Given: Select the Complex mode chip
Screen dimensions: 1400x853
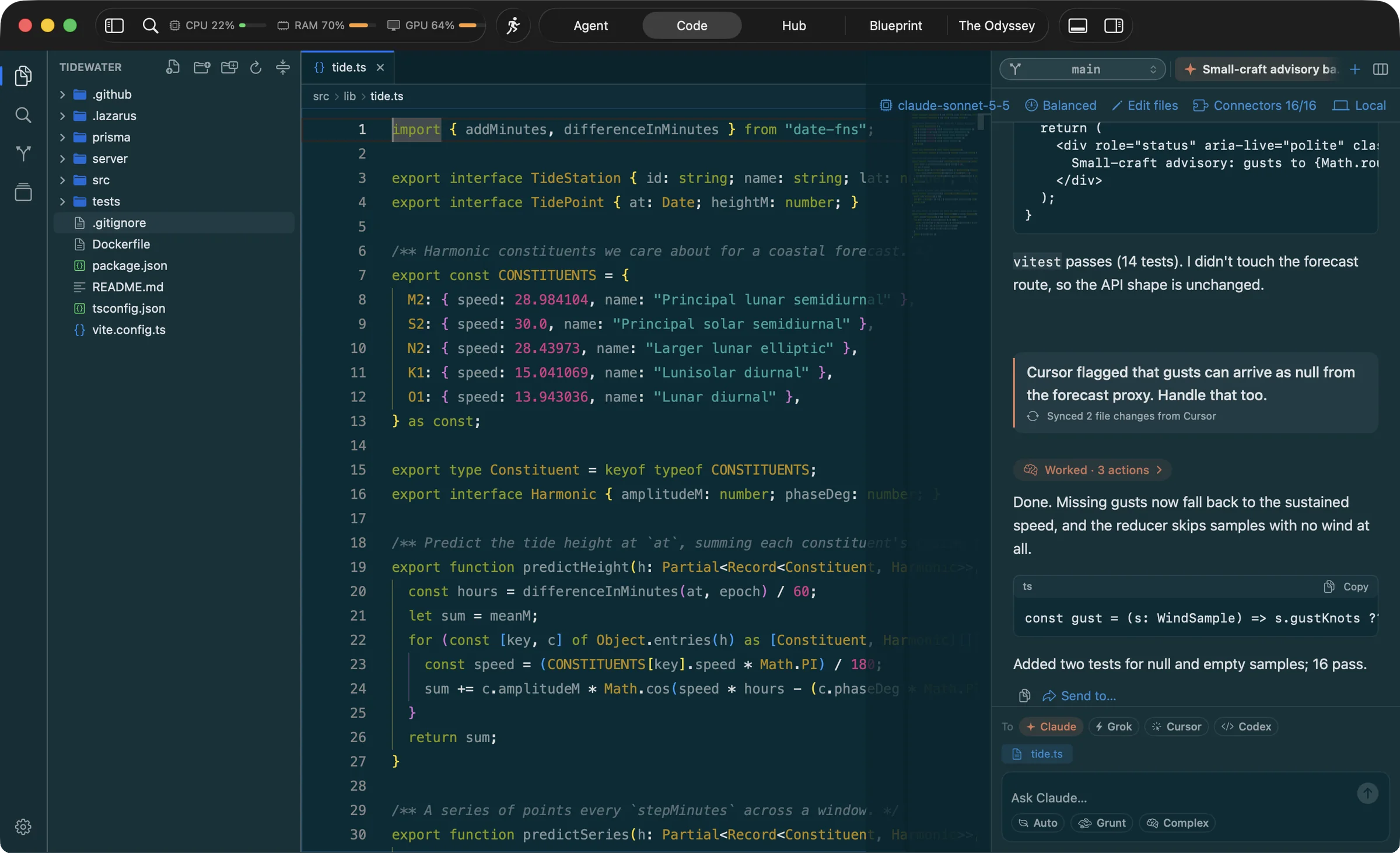Looking at the screenshot, I should click(x=1177, y=823).
